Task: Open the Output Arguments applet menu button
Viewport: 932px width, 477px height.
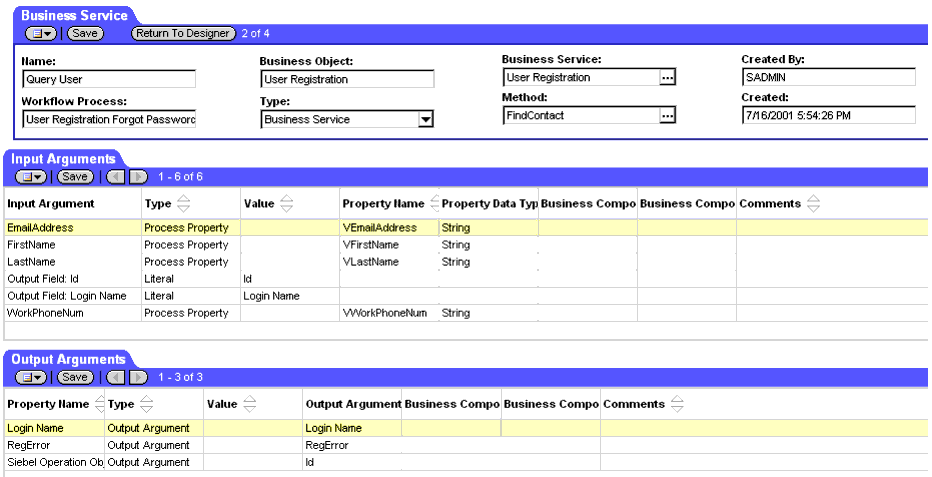Action: click(31, 377)
